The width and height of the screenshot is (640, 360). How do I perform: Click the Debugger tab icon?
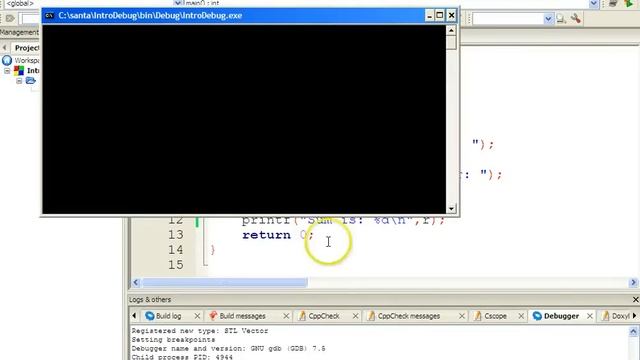537,316
